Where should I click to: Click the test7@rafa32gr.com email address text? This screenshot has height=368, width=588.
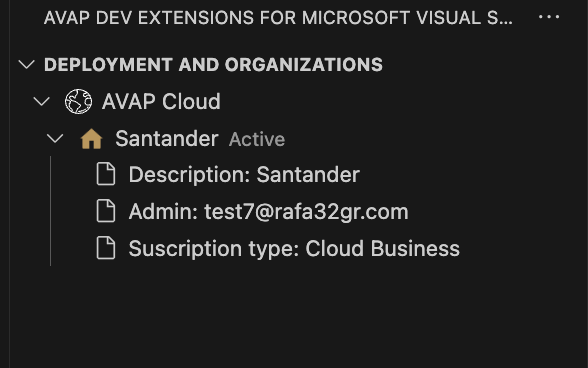tap(306, 212)
